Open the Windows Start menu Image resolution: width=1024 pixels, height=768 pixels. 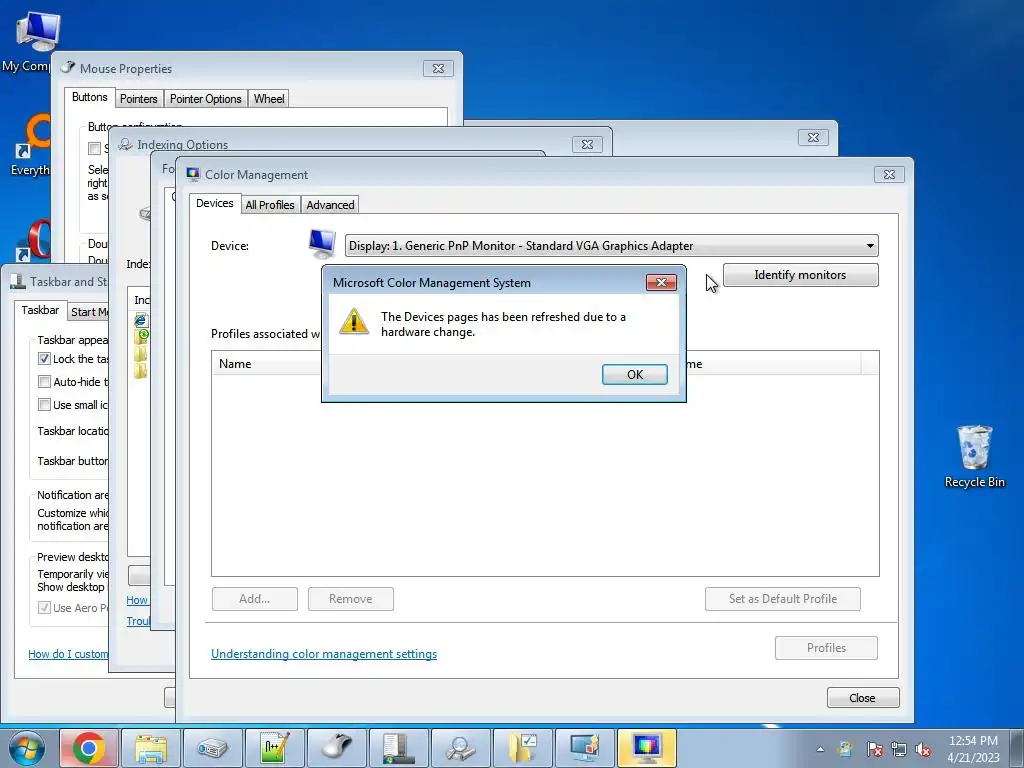[26, 748]
